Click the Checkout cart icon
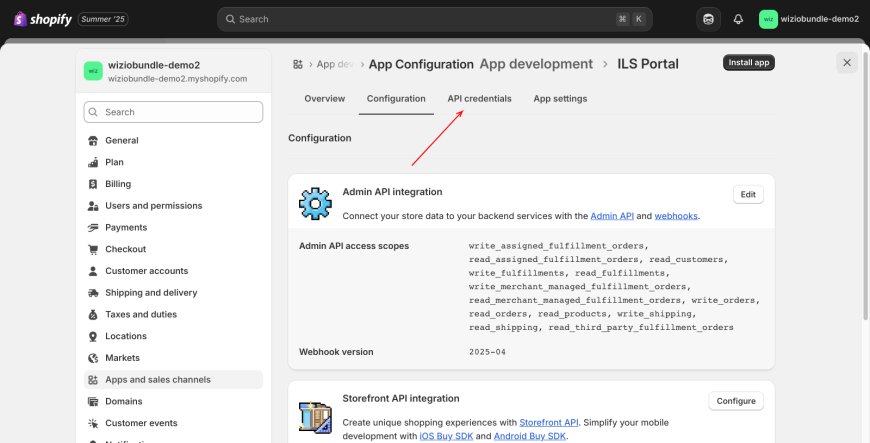This screenshot has height=443, width=870. click(x=93, y=249)
